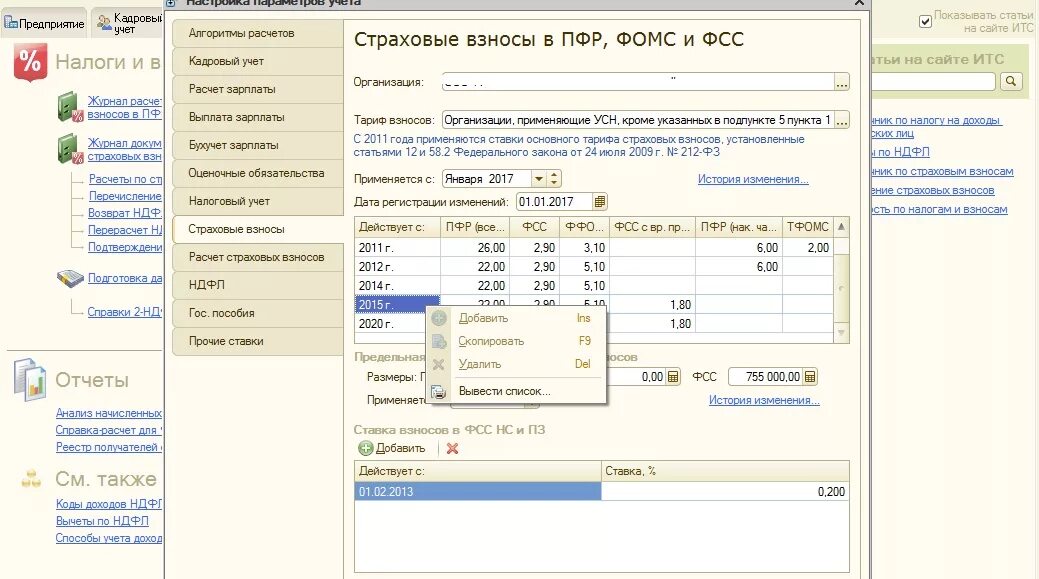Select the 01.02.2013 row in ФСС НС table

[602, 492]
